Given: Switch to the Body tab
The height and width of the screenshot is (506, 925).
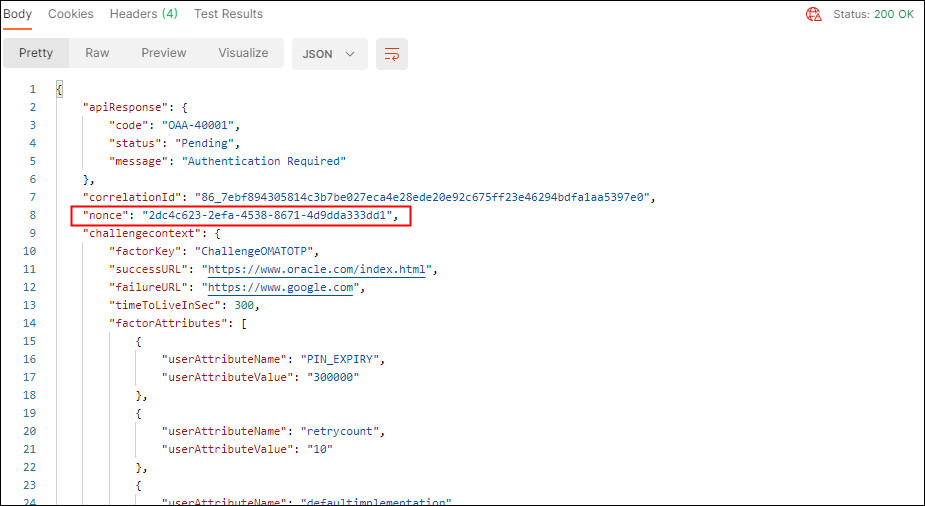Looking at the screenshot, I should (x=17, y=14).
